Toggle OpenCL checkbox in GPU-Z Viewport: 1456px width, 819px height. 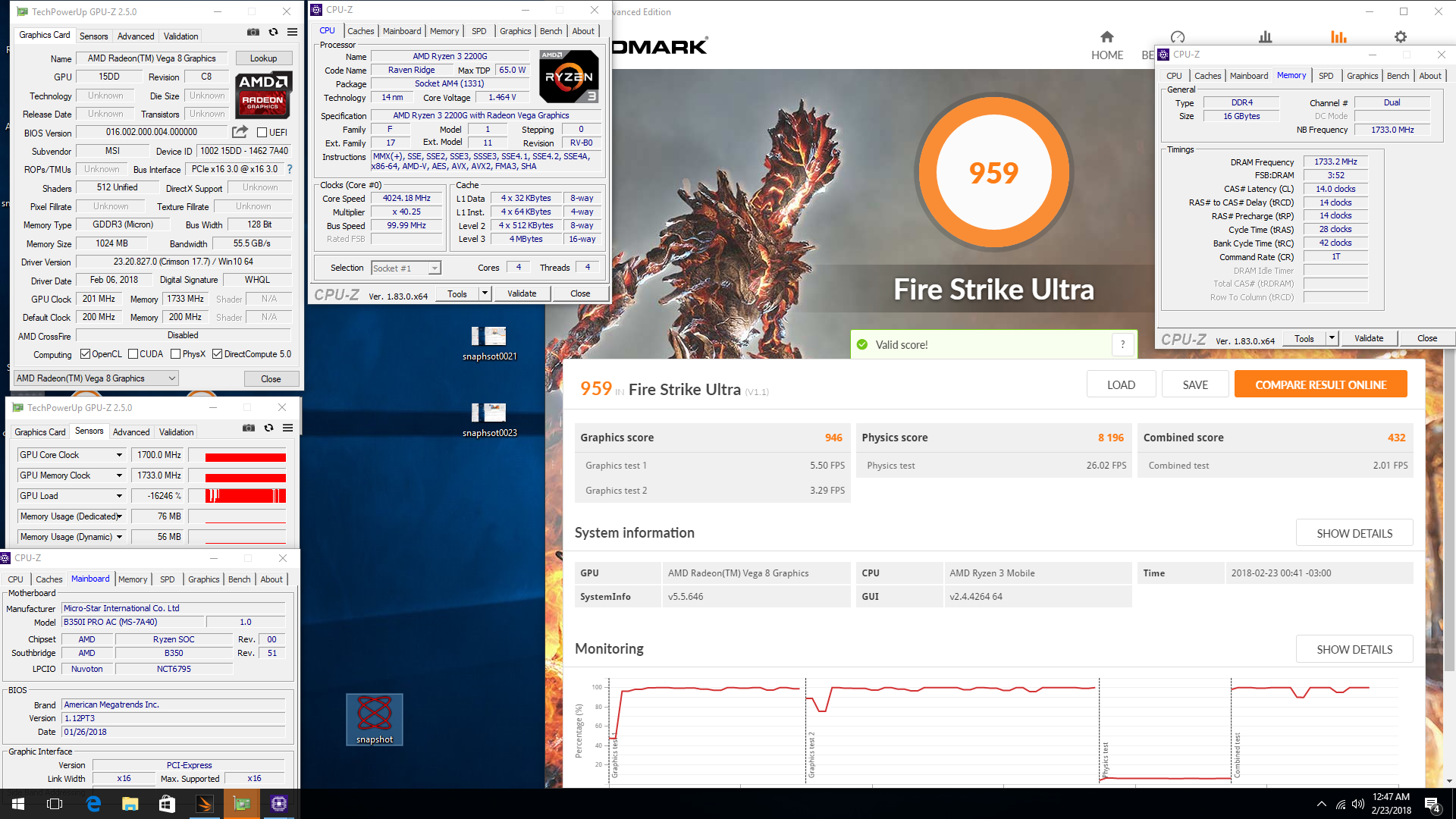[85, 354]
